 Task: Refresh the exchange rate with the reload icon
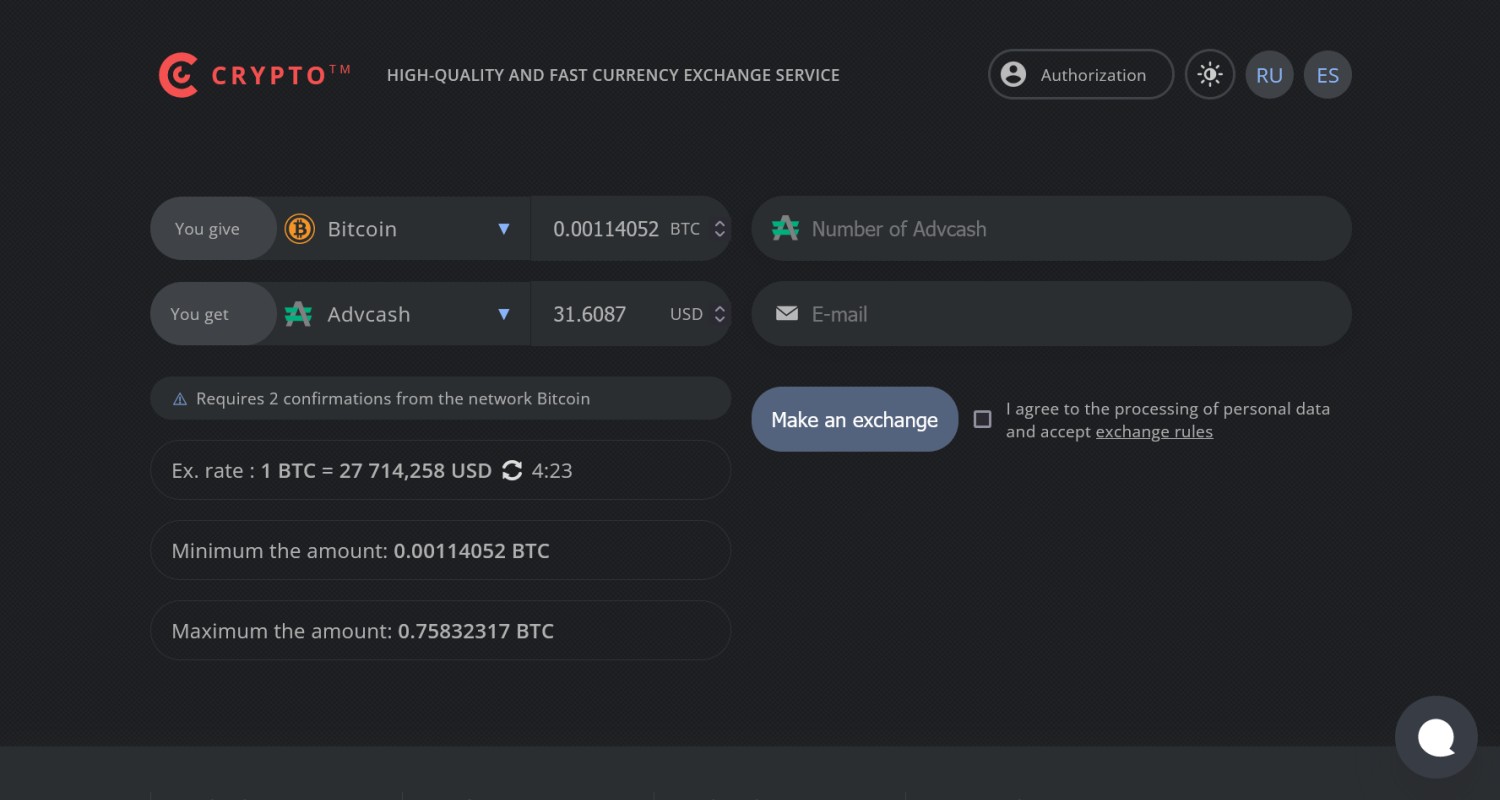[x=512, y=470]
